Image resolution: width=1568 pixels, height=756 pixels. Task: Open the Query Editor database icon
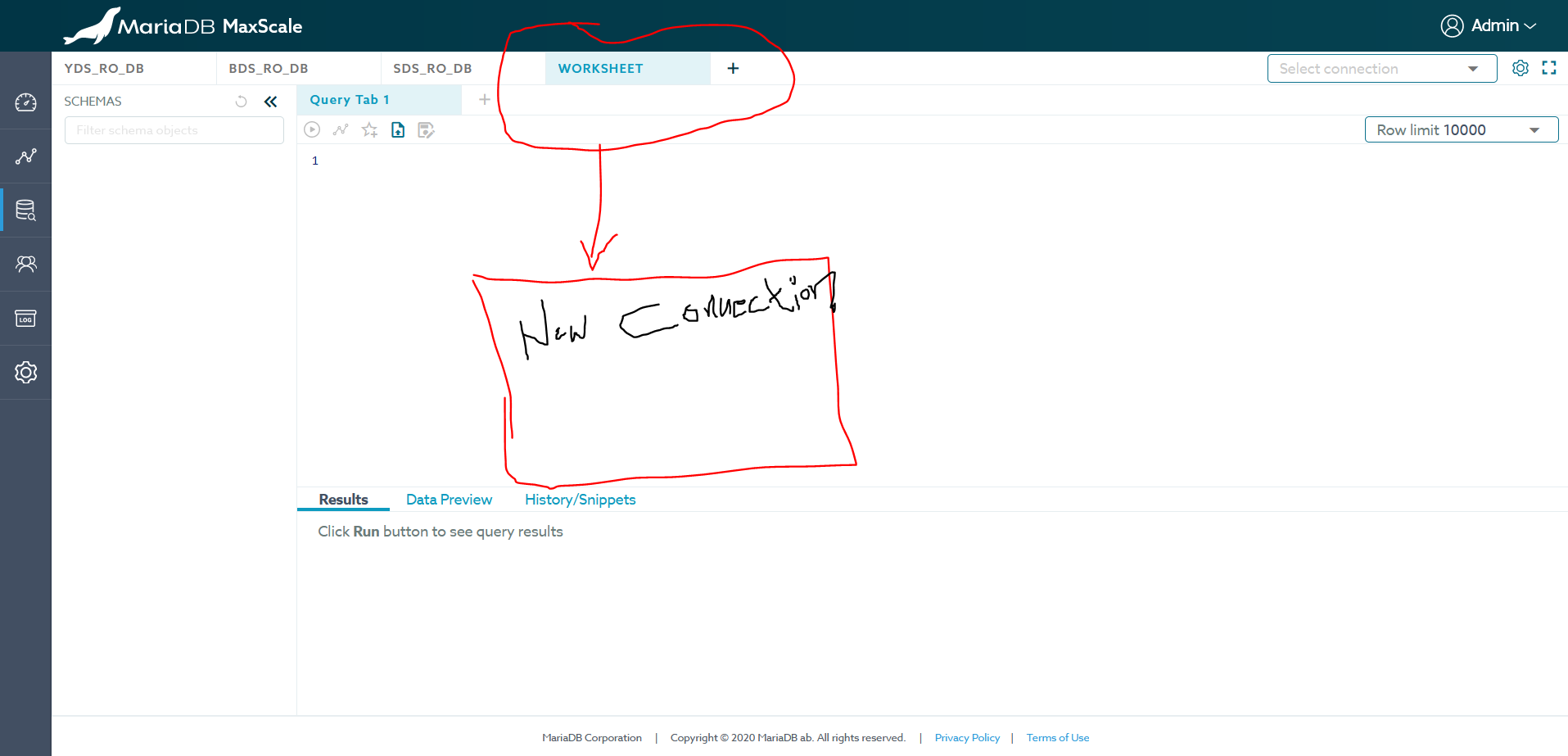tap(25, 211)
